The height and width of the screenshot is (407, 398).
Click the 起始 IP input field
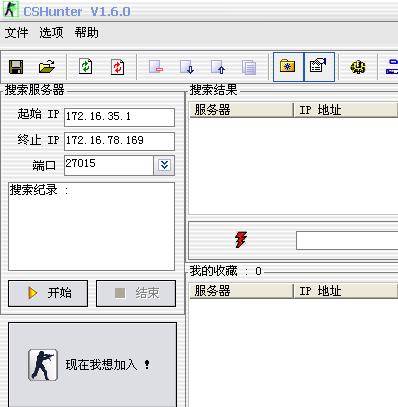119,117
